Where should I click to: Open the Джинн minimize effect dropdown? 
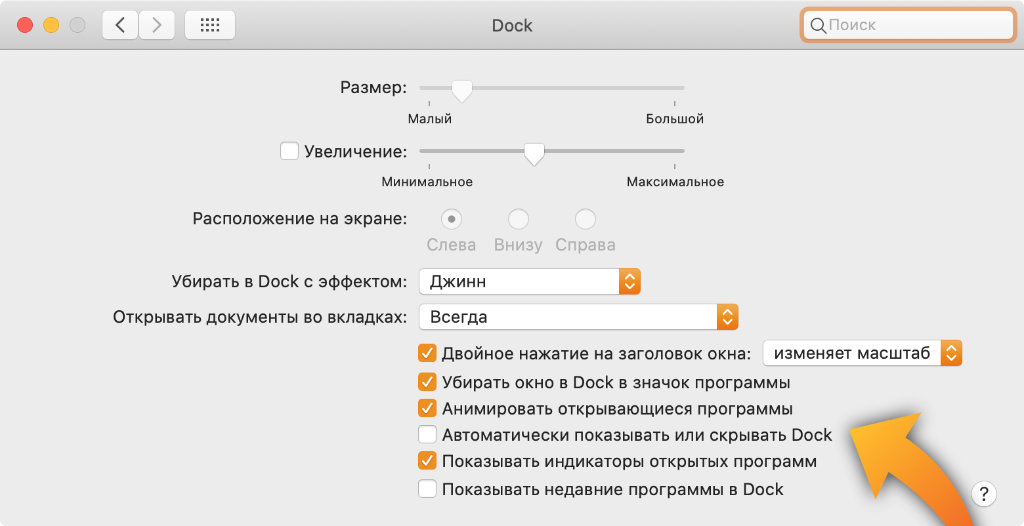pos(529,281)
